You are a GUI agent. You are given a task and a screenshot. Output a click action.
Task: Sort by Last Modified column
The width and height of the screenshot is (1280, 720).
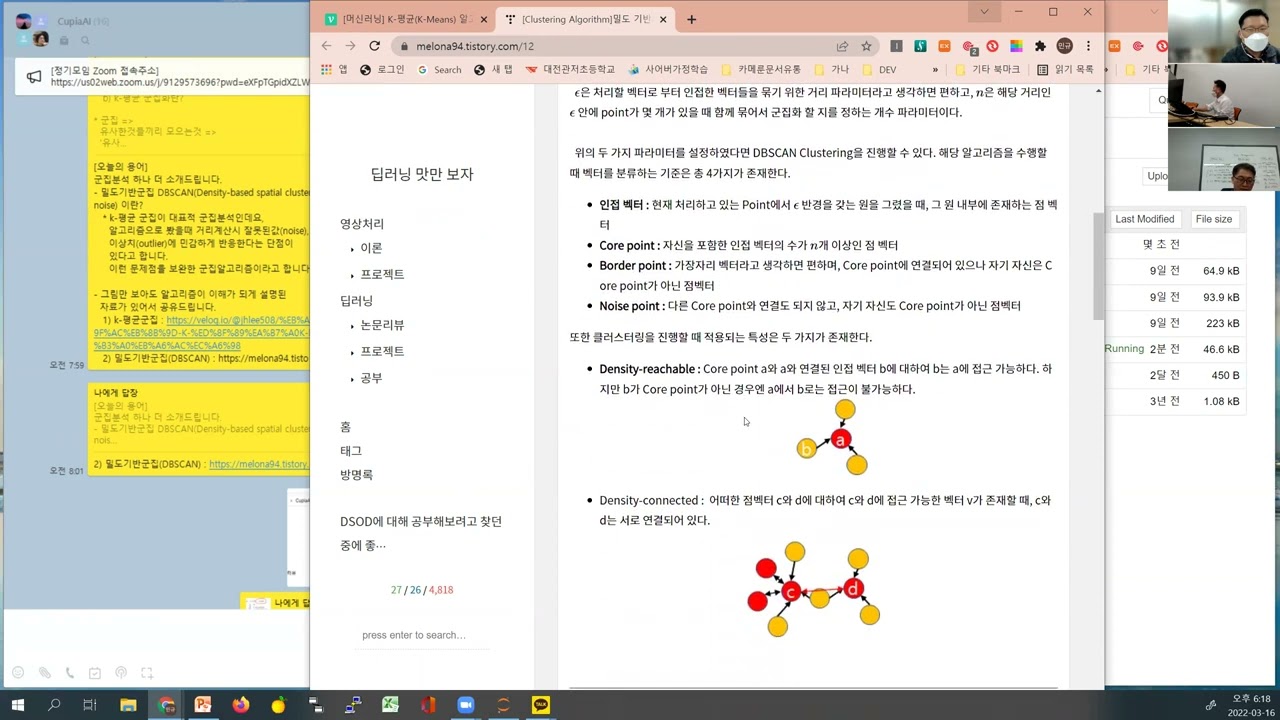[x=1145, y=219]
